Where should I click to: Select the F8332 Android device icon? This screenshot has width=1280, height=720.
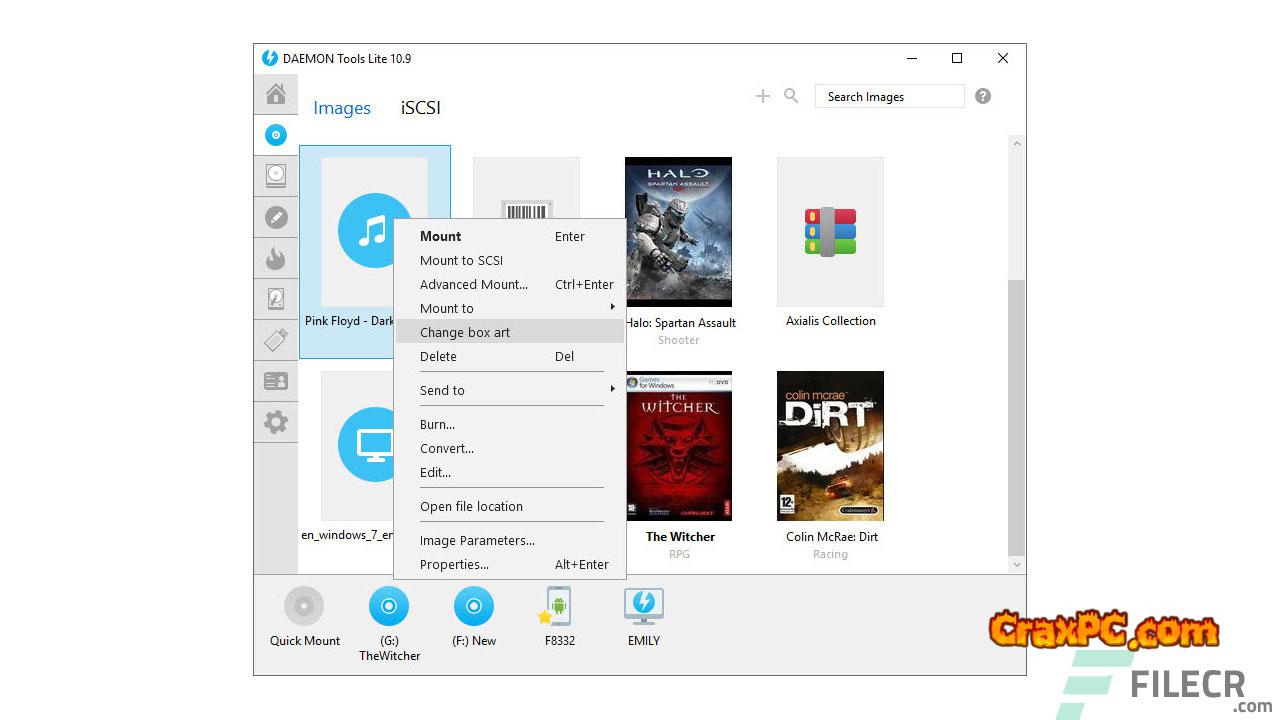[x=559, y=607]
